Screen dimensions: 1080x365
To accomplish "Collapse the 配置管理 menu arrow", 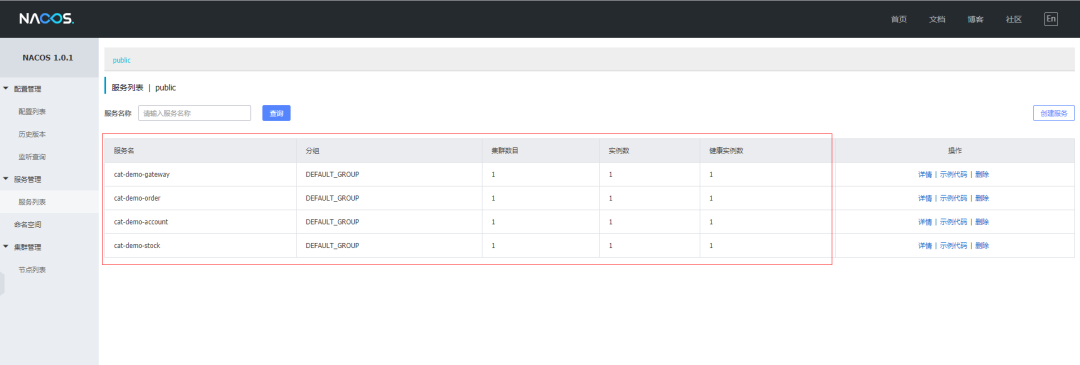I will [x=6, y=89].
